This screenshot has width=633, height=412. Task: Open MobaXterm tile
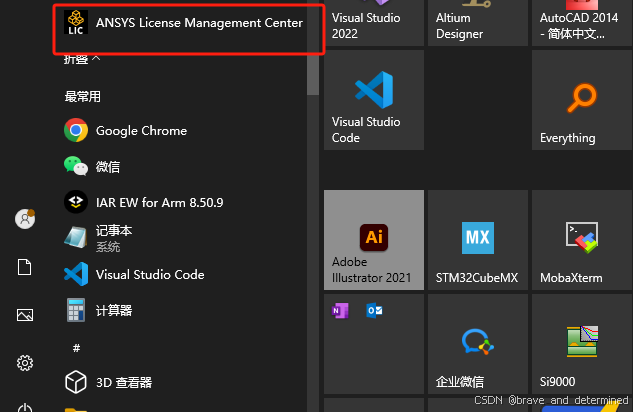click(x=582, y=240)
